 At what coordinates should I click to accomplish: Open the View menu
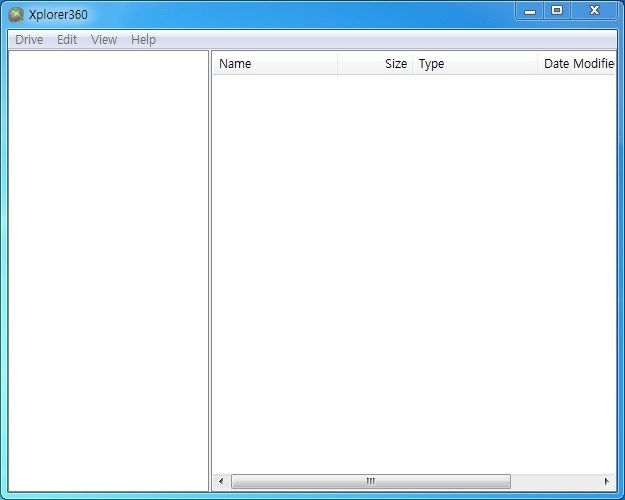[x=104, y=40]
